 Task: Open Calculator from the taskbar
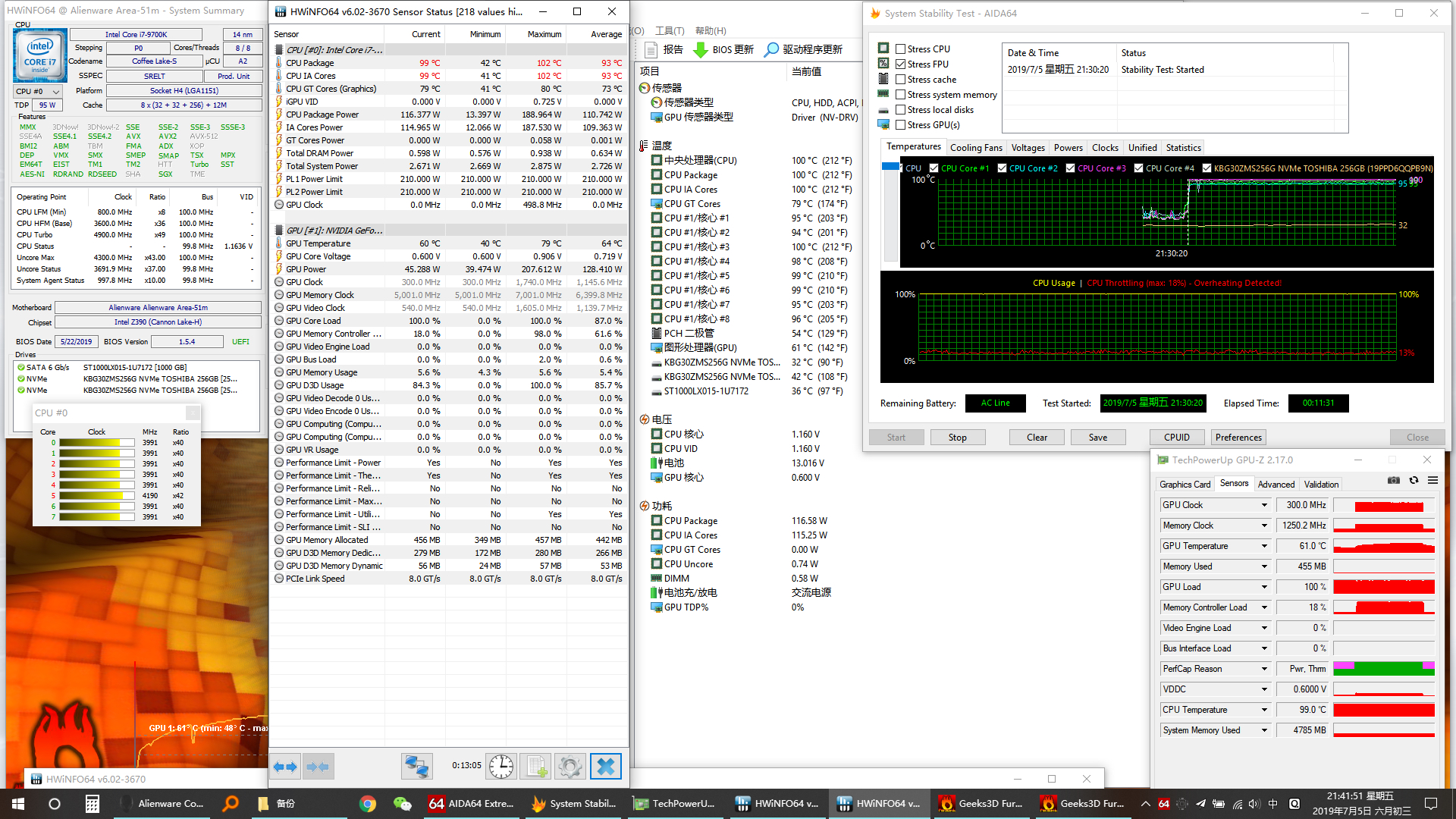(x=92, y=804)
